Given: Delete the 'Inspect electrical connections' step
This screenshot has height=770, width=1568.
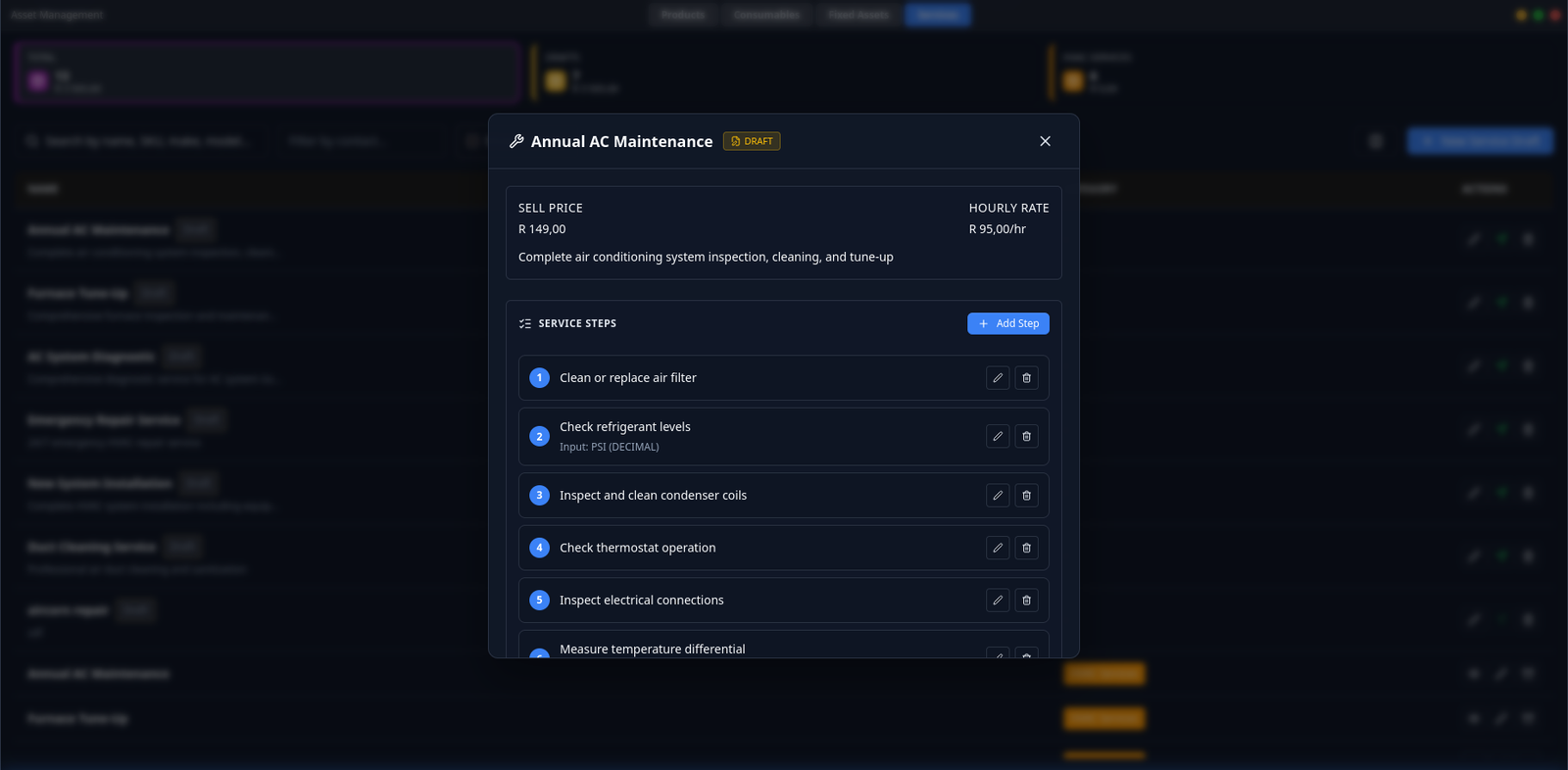Looking at the screenshot, I should coord(1026,601).
